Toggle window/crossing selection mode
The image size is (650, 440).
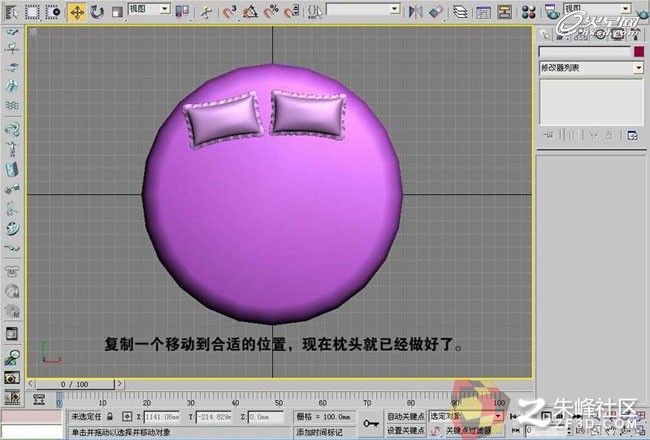point(53,11)
